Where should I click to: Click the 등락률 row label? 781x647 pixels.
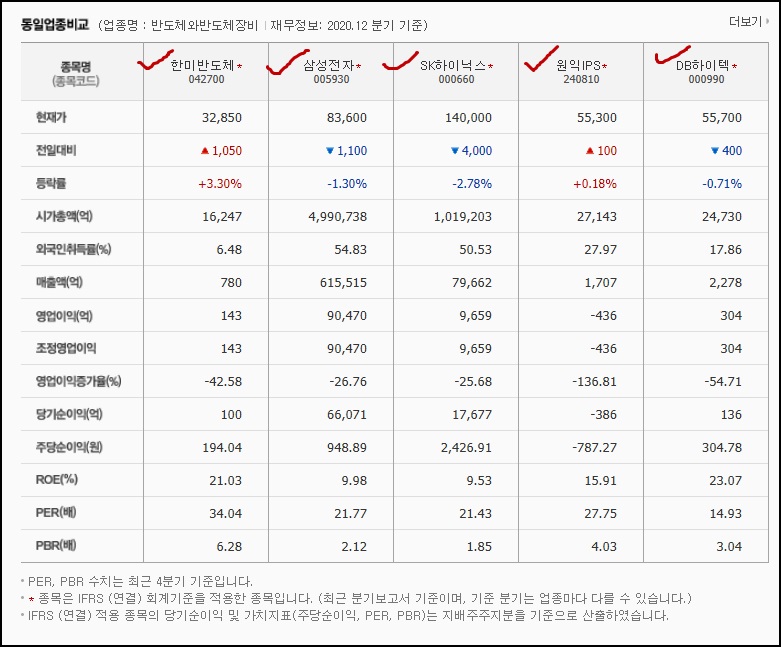(x=51, y=183)
